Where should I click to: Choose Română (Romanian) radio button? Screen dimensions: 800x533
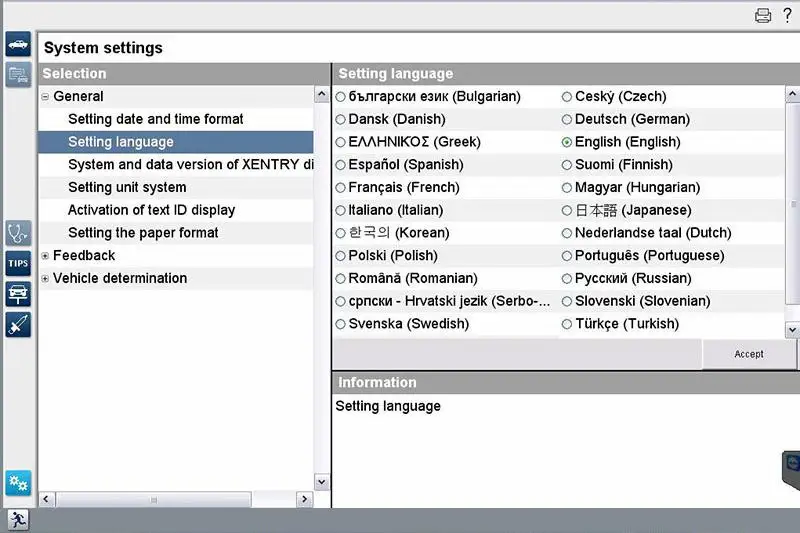point(340,278)
